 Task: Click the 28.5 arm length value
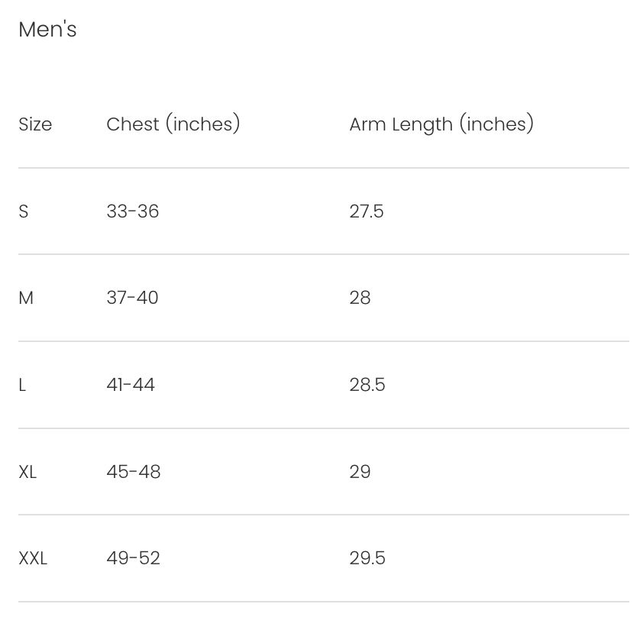coord(367,385)
